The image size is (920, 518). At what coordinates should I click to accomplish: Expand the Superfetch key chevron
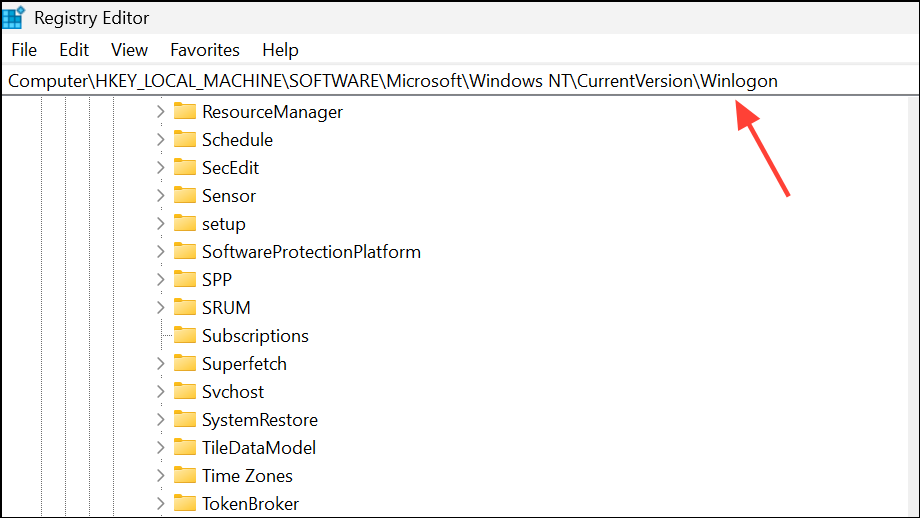click(160, 364)
